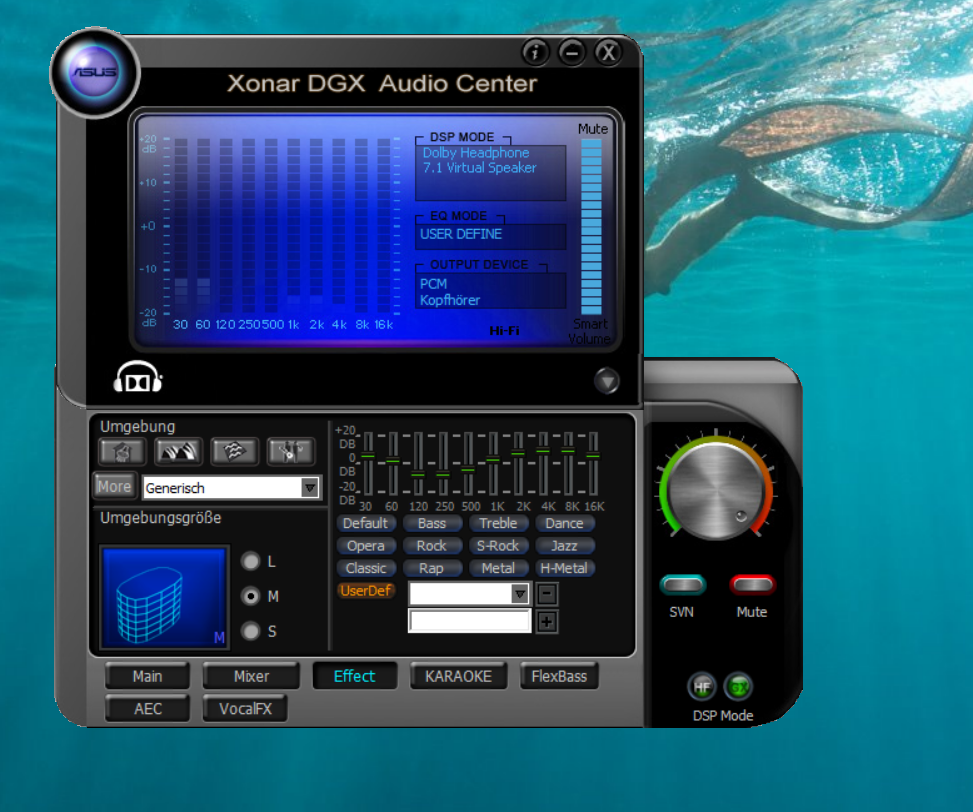Apply the Default EQ preset

pyautogui.click(x=365, y=523)
